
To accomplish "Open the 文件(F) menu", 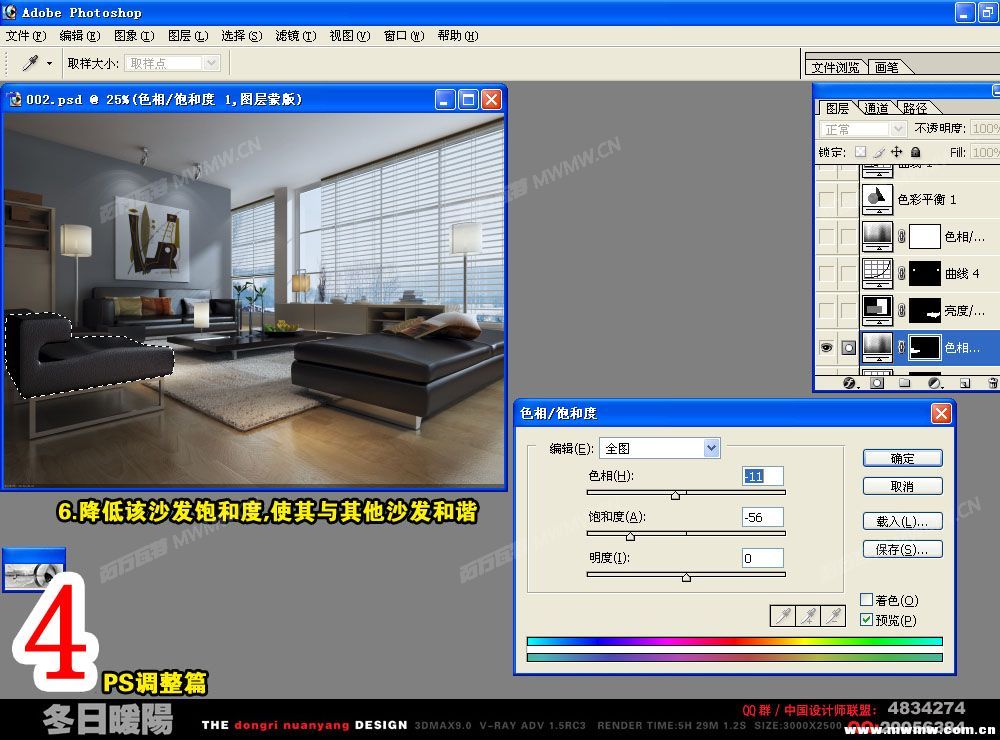I will 26,36.
